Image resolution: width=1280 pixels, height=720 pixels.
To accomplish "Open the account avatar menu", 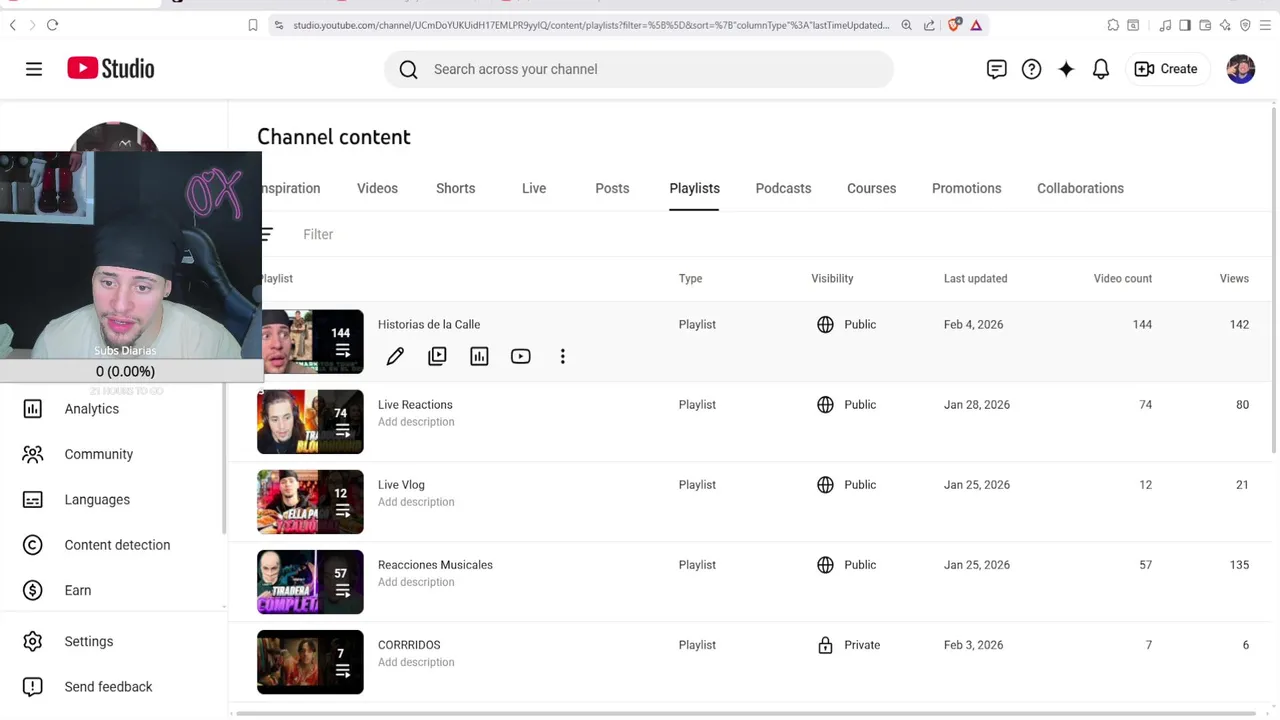I will 1240,69.
